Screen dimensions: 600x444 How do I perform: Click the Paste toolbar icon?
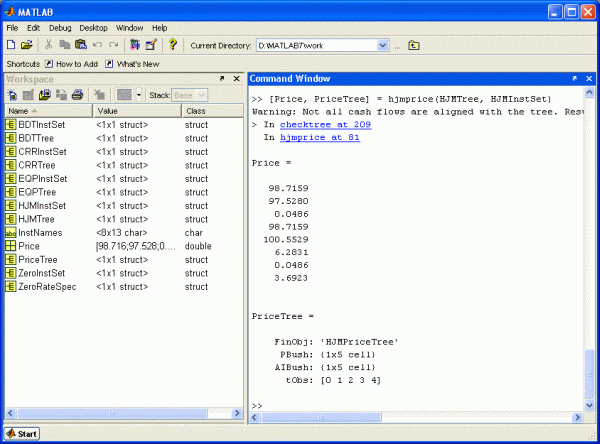(x=81, y=45)
